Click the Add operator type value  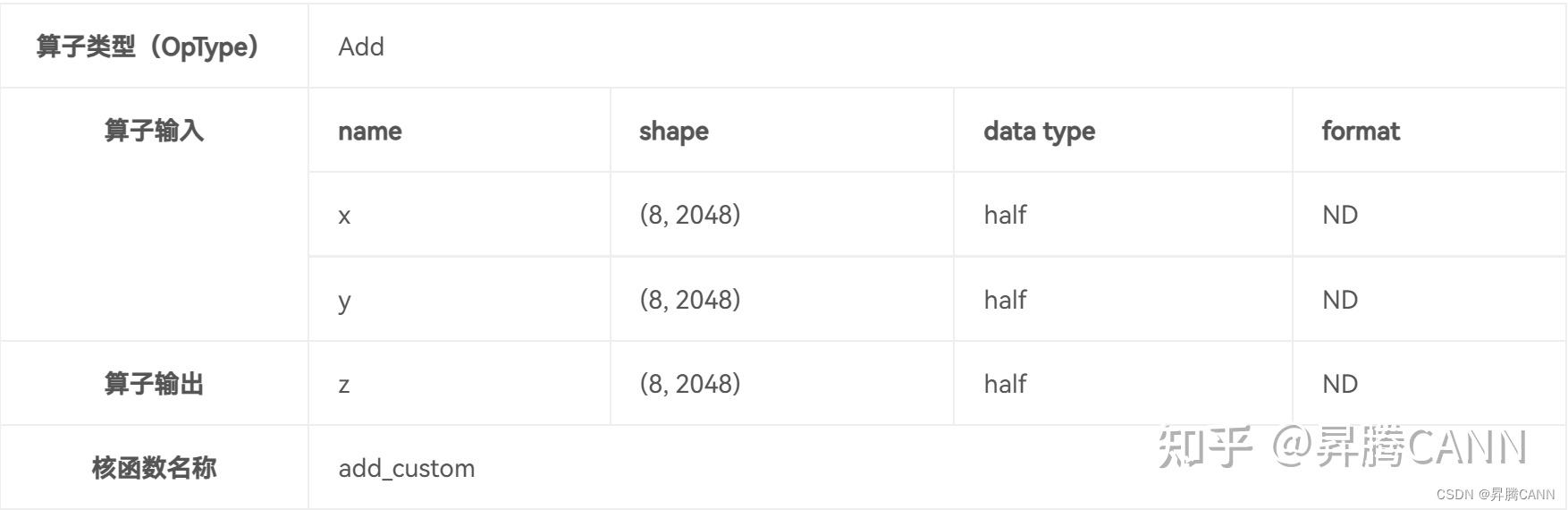click(361, 47)
